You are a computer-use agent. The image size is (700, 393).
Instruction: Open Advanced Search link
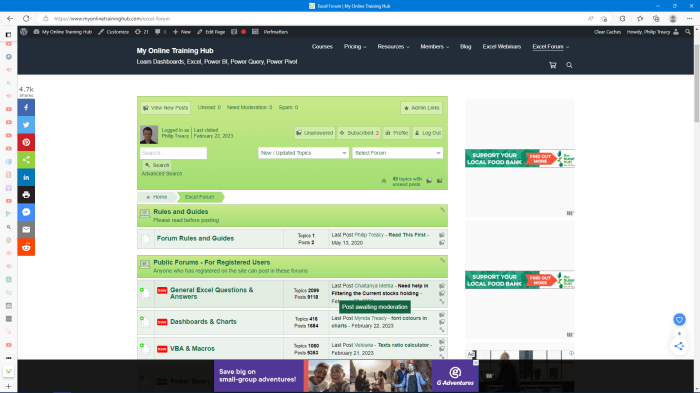click(162, 173)
